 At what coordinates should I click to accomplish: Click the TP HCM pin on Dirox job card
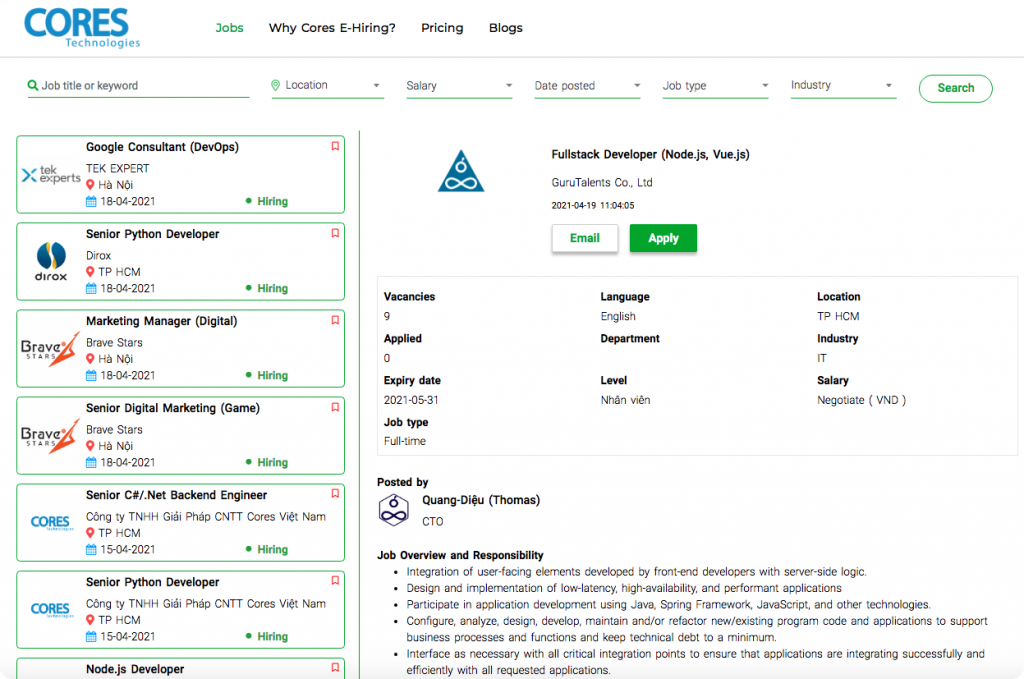(x=90, y=272)
